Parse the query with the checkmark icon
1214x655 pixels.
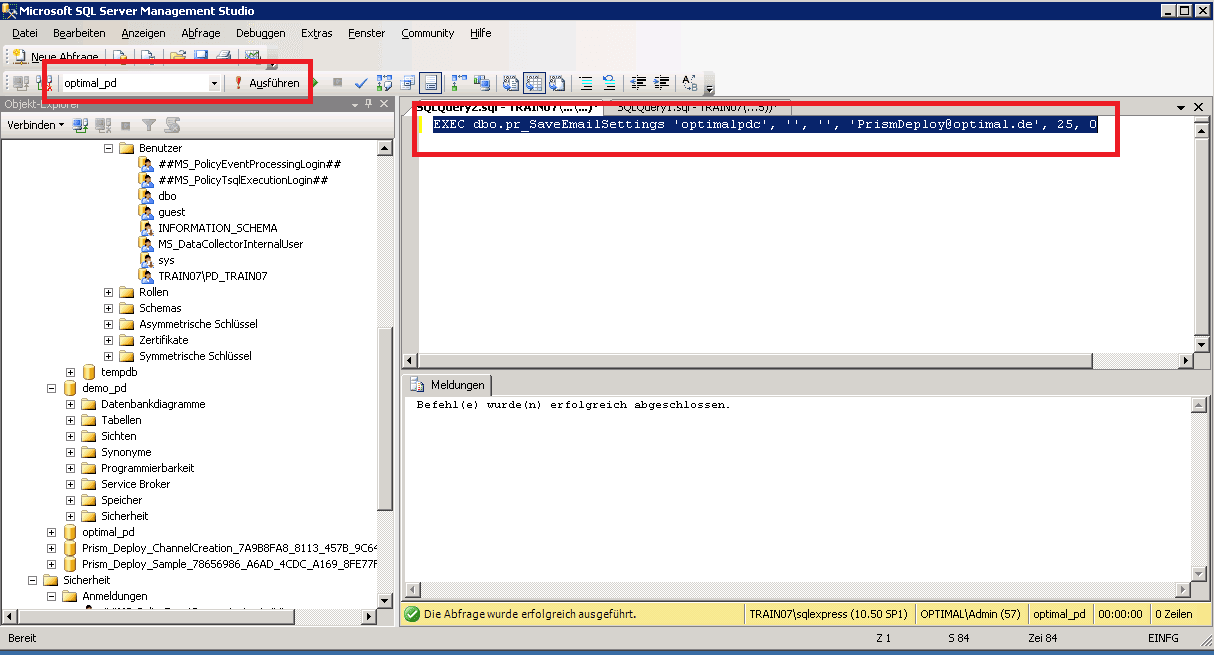pos(360,83)
